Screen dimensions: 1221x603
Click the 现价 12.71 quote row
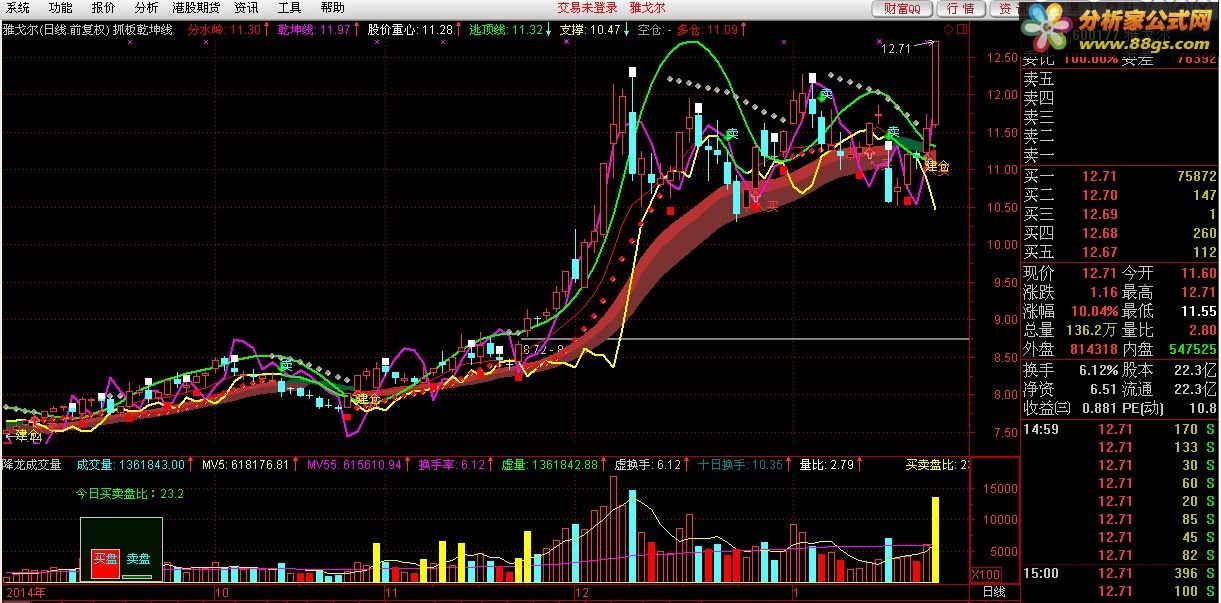click(x=1071, y=273)
